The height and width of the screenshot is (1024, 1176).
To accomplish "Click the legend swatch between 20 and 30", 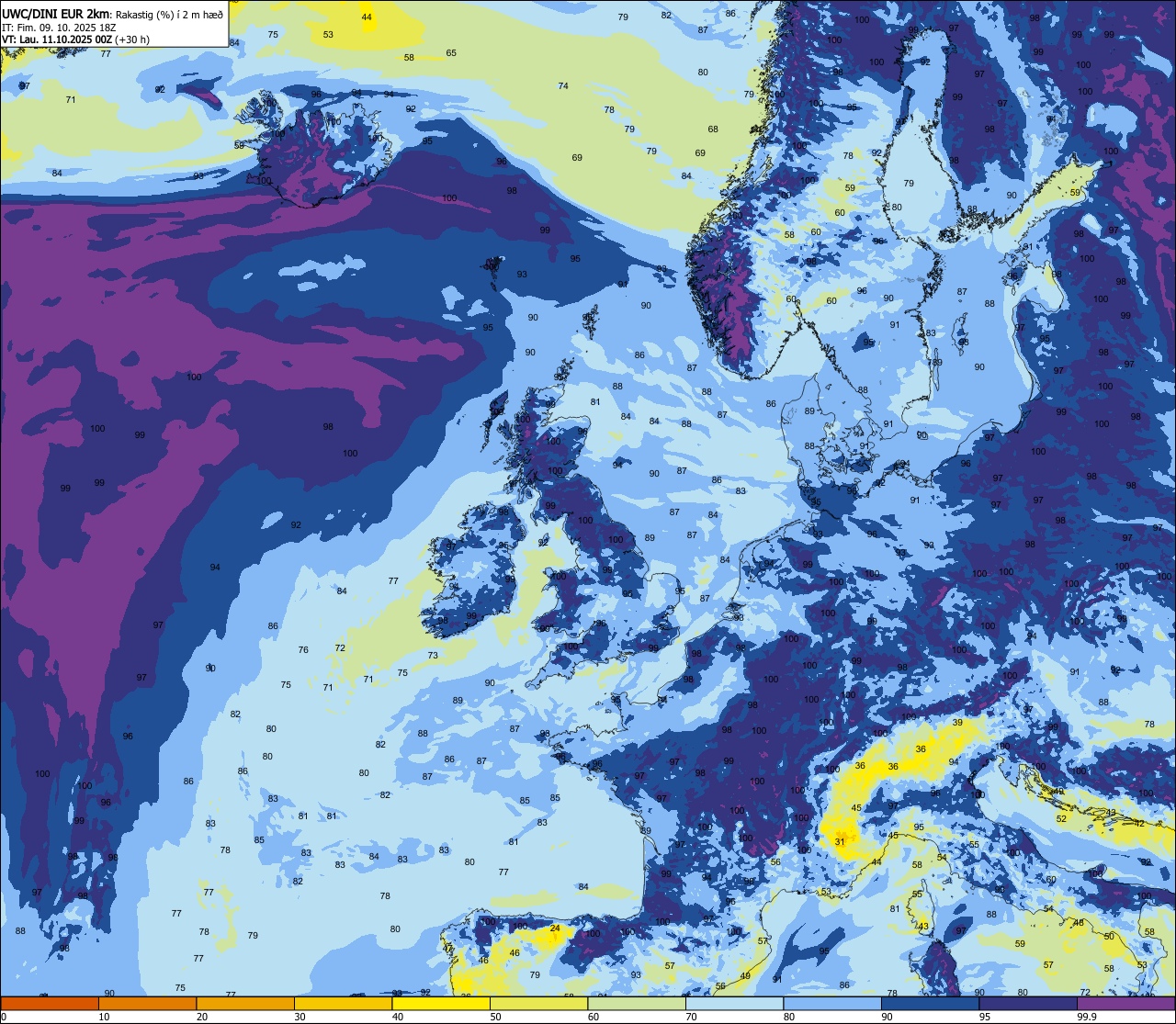I will pyautogui.click(x=244, y=1004).
